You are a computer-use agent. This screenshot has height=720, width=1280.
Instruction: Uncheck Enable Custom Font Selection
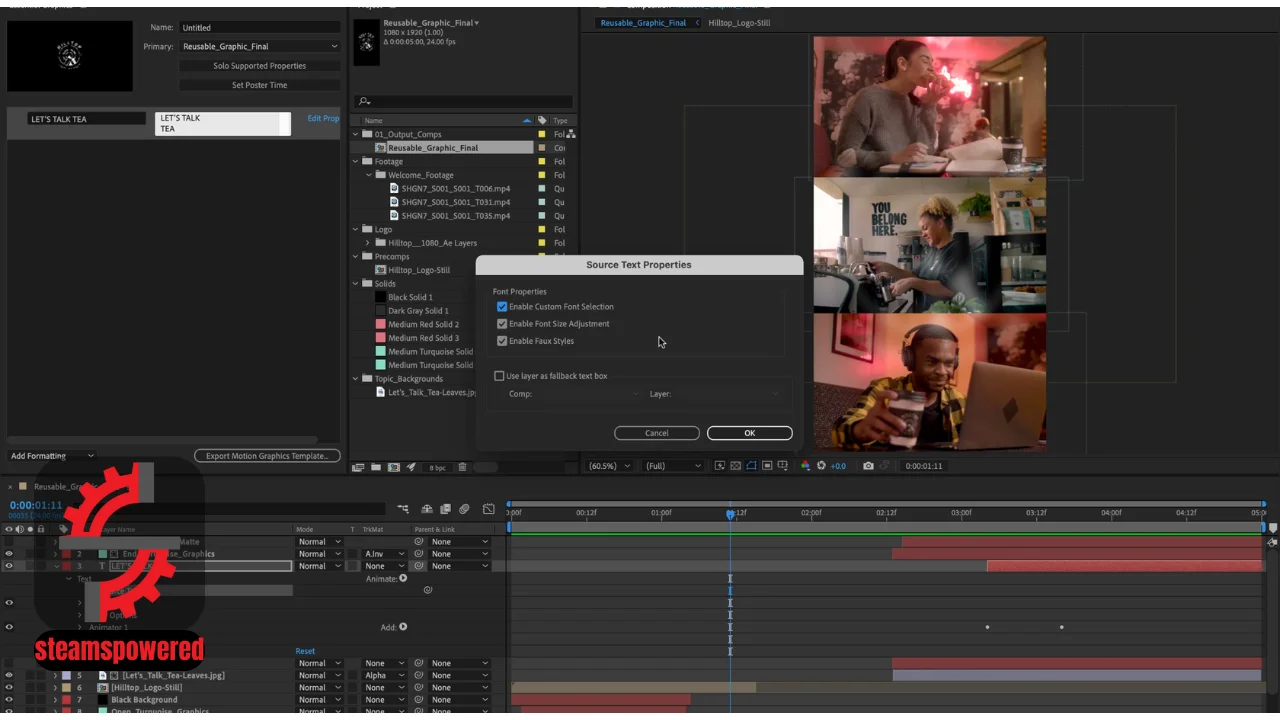point(502,307)
